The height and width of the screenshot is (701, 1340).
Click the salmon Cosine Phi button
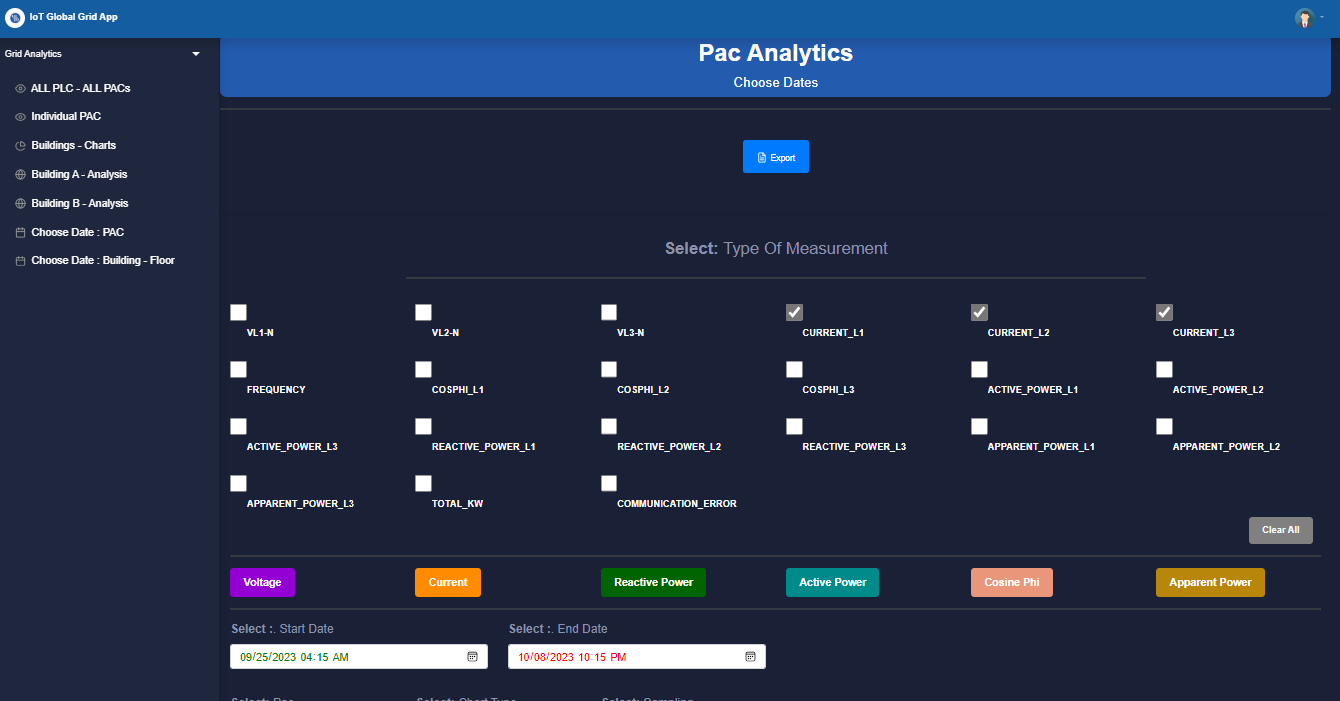coord(1012,582)
